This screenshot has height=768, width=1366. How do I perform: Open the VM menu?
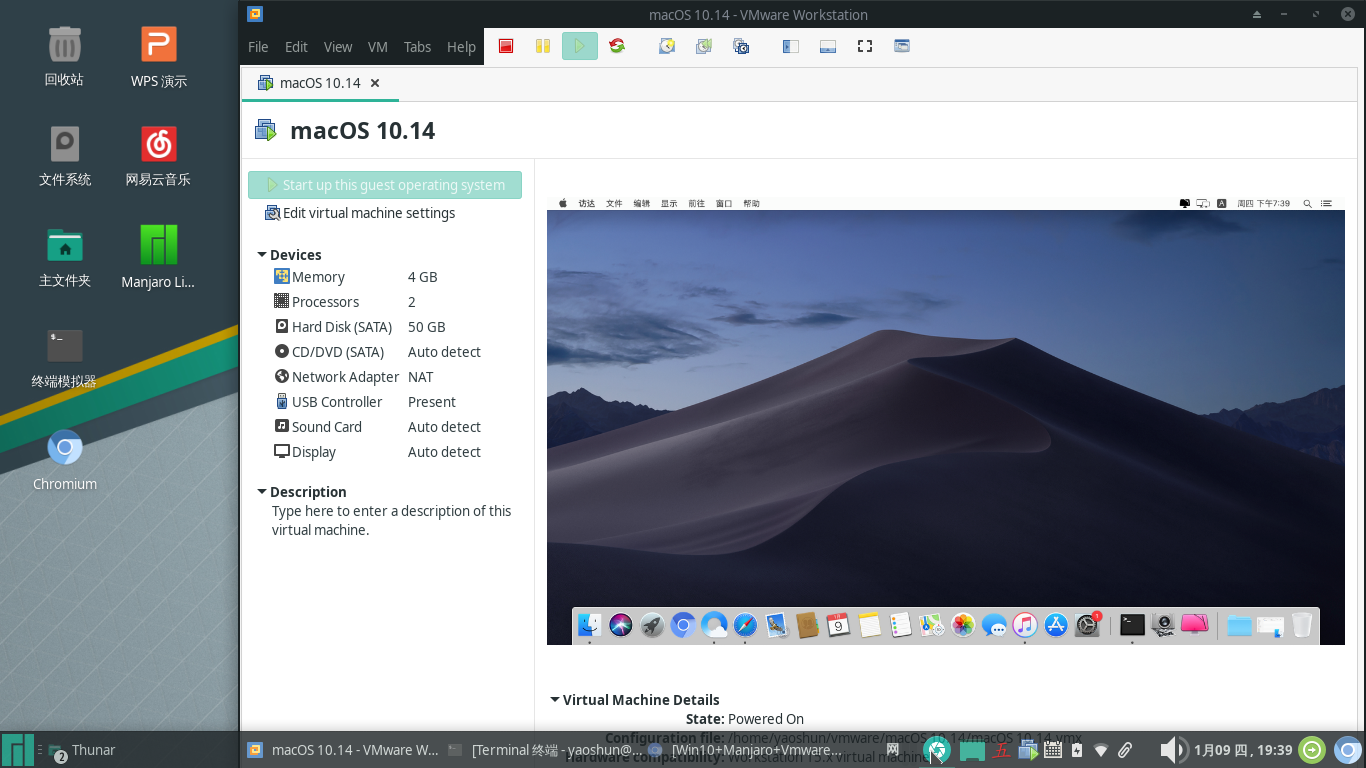378,47
